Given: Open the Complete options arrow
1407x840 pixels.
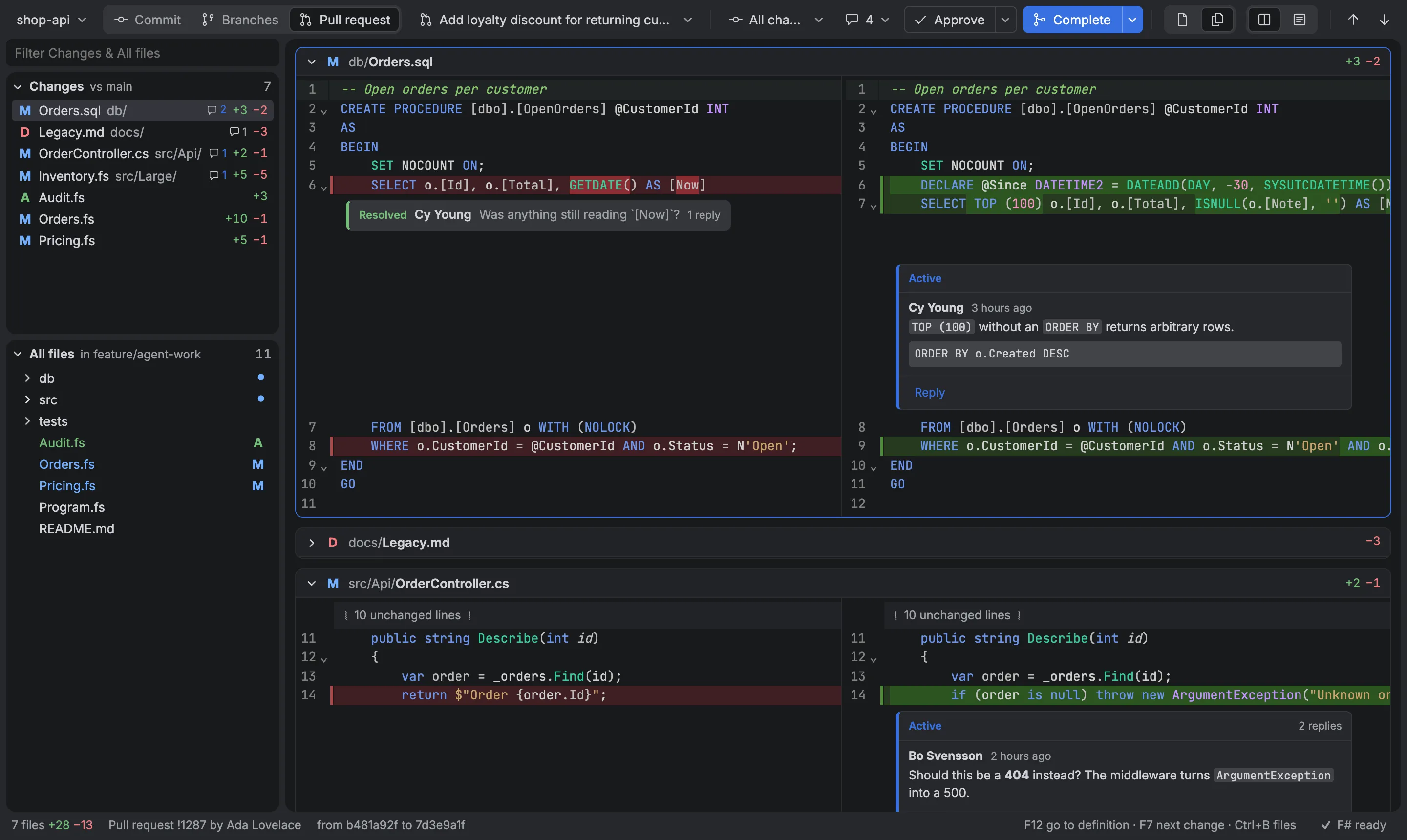Looking at the screenshot, I should [x=1132, y=20].
